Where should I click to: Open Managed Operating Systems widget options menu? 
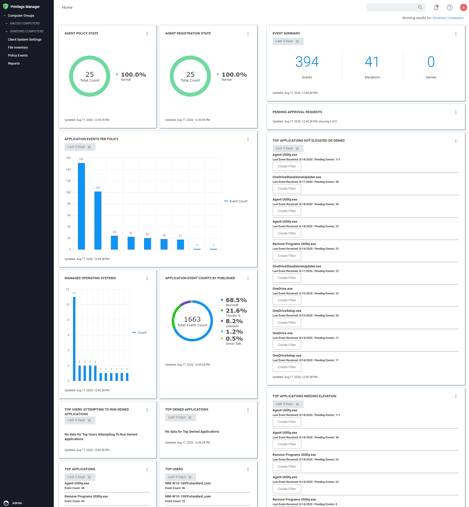point(147,278)
